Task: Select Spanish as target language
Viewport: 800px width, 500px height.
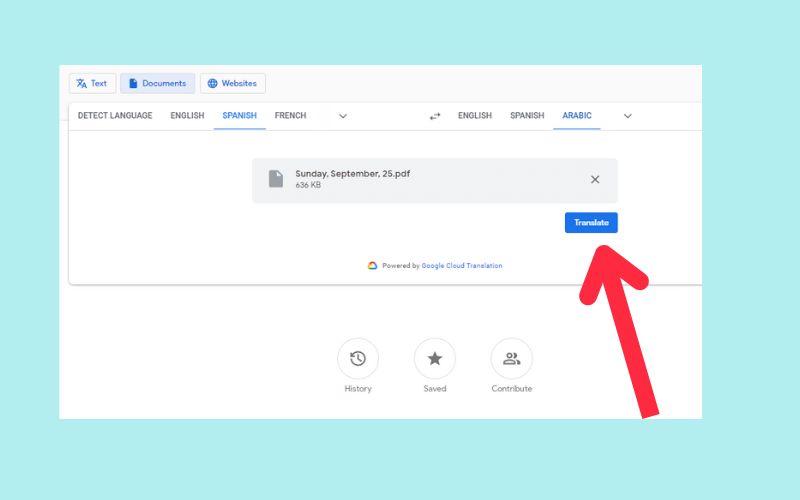Action: (x=527, y=116)
